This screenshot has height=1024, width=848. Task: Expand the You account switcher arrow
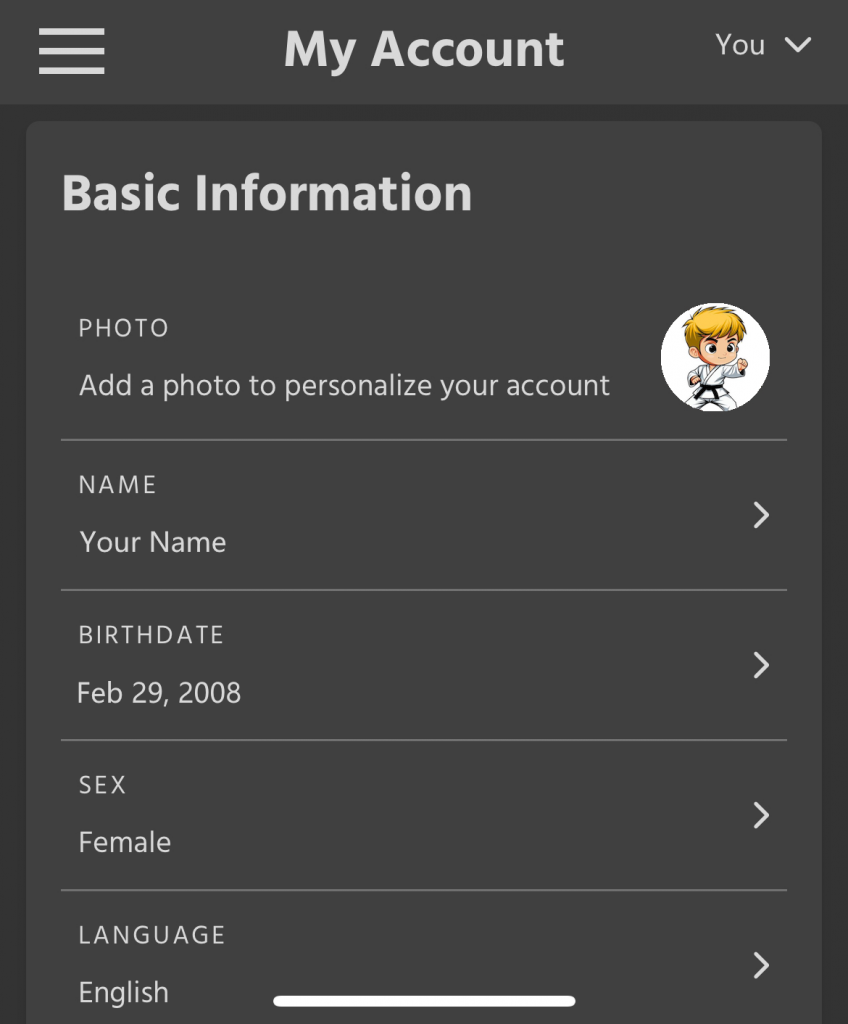click(x=797, y=45)
